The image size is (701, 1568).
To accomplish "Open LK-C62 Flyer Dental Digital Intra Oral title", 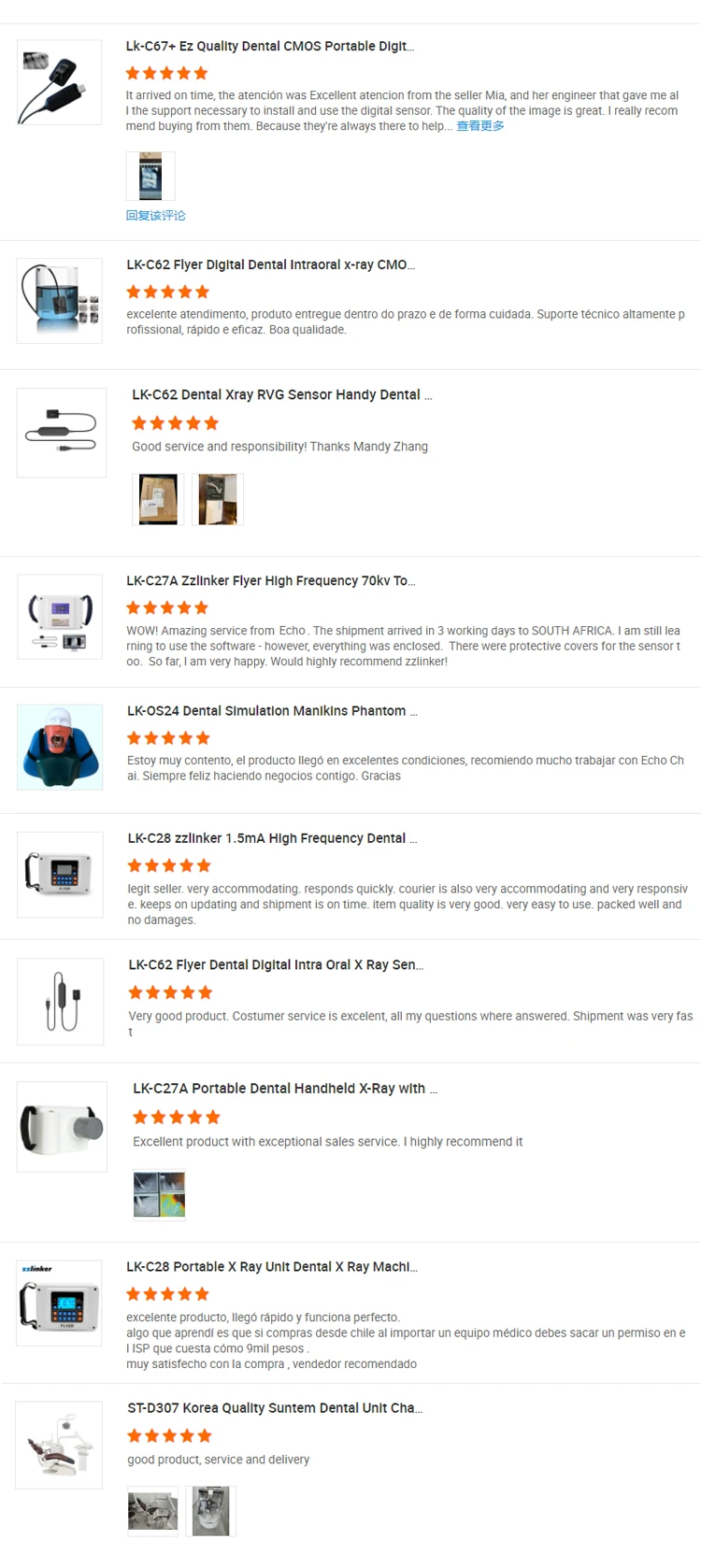I will (x=276, y=965).
